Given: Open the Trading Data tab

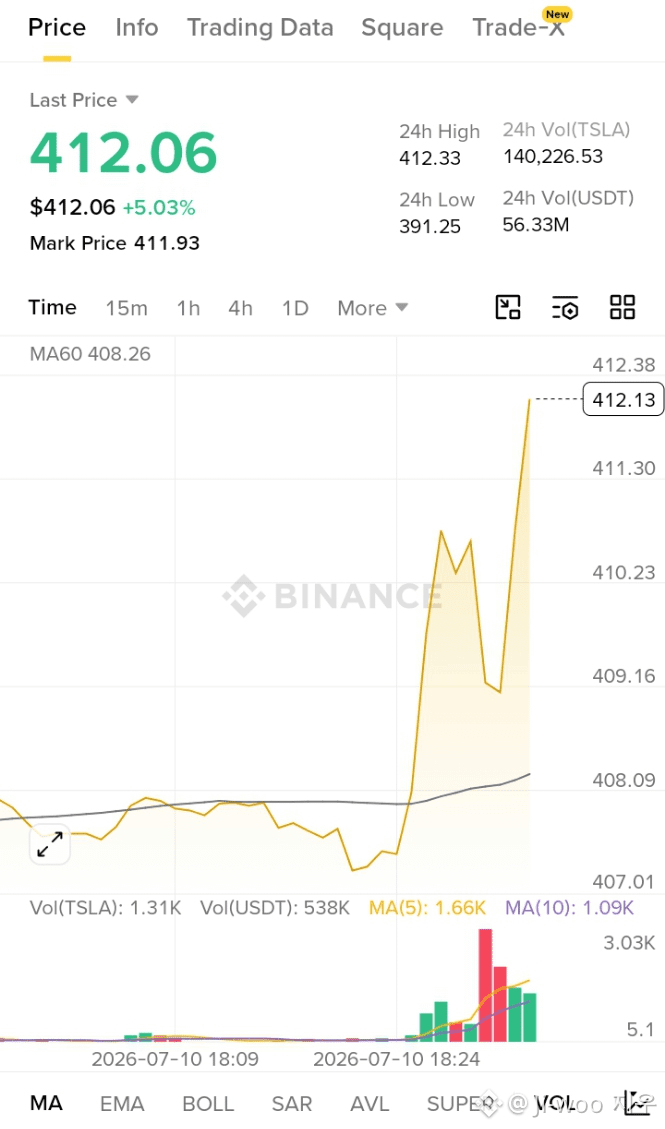Looking at the screenshot, I should (x=260, y=27).
